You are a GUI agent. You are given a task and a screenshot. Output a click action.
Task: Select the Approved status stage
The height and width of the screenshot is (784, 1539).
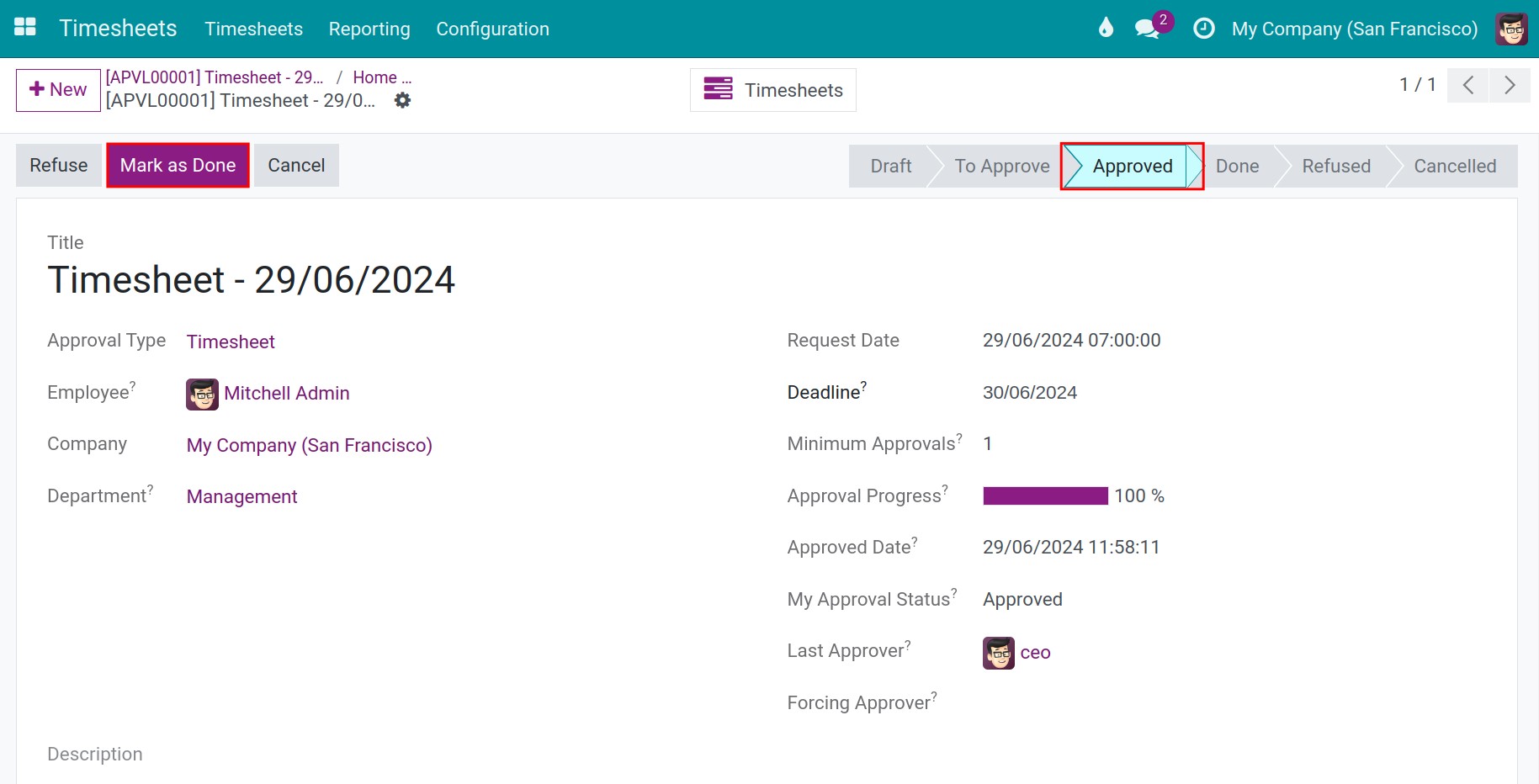[1132, 167]
